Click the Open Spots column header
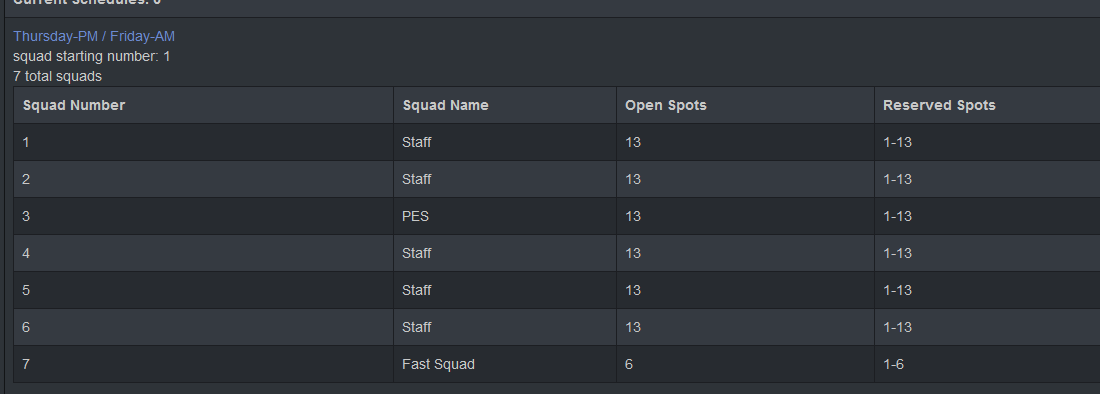This screenshot has height=394, width=1100. 746,105
